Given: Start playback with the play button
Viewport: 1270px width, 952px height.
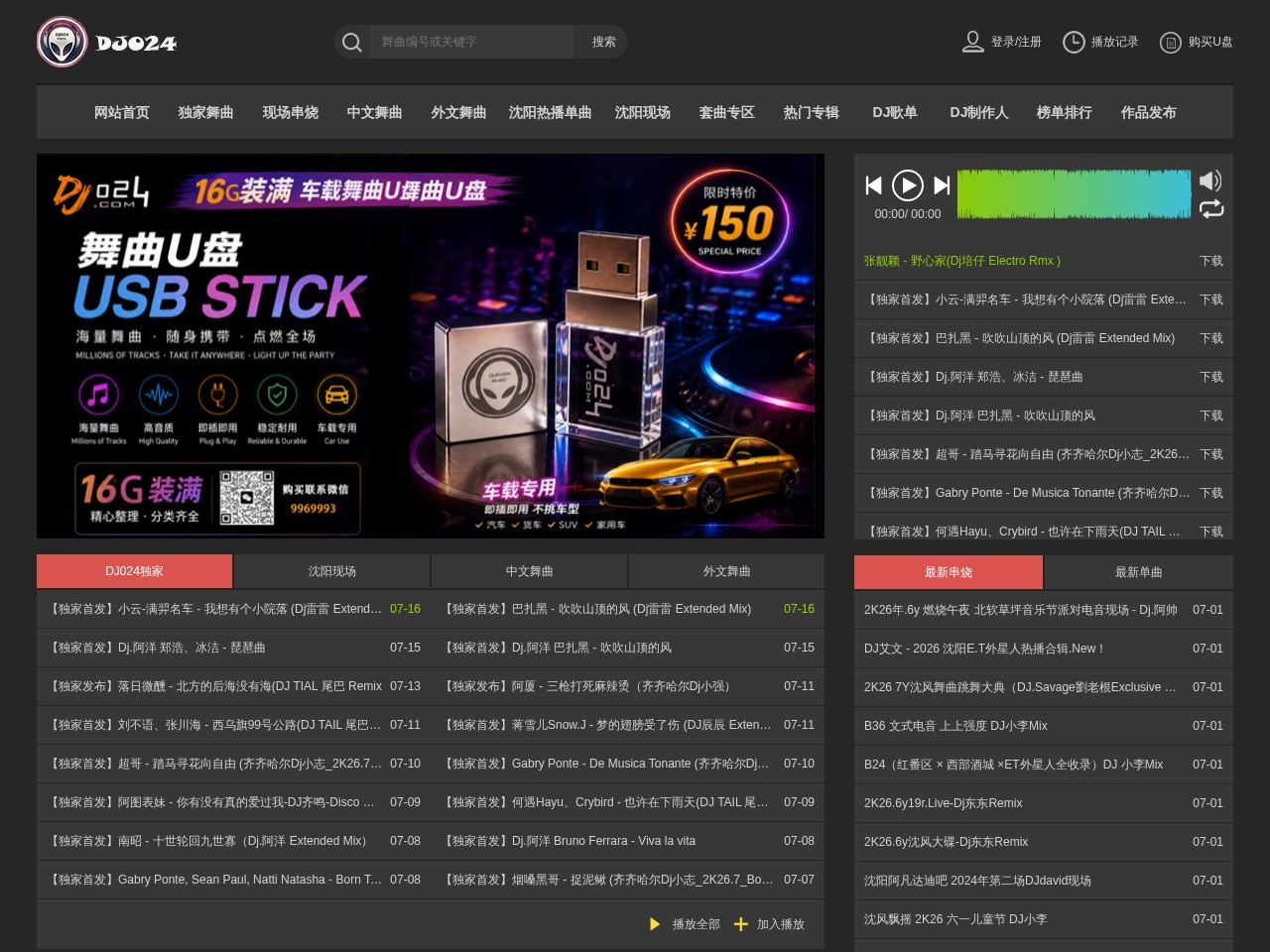Looking at the screenshot, I should point(908,185).
